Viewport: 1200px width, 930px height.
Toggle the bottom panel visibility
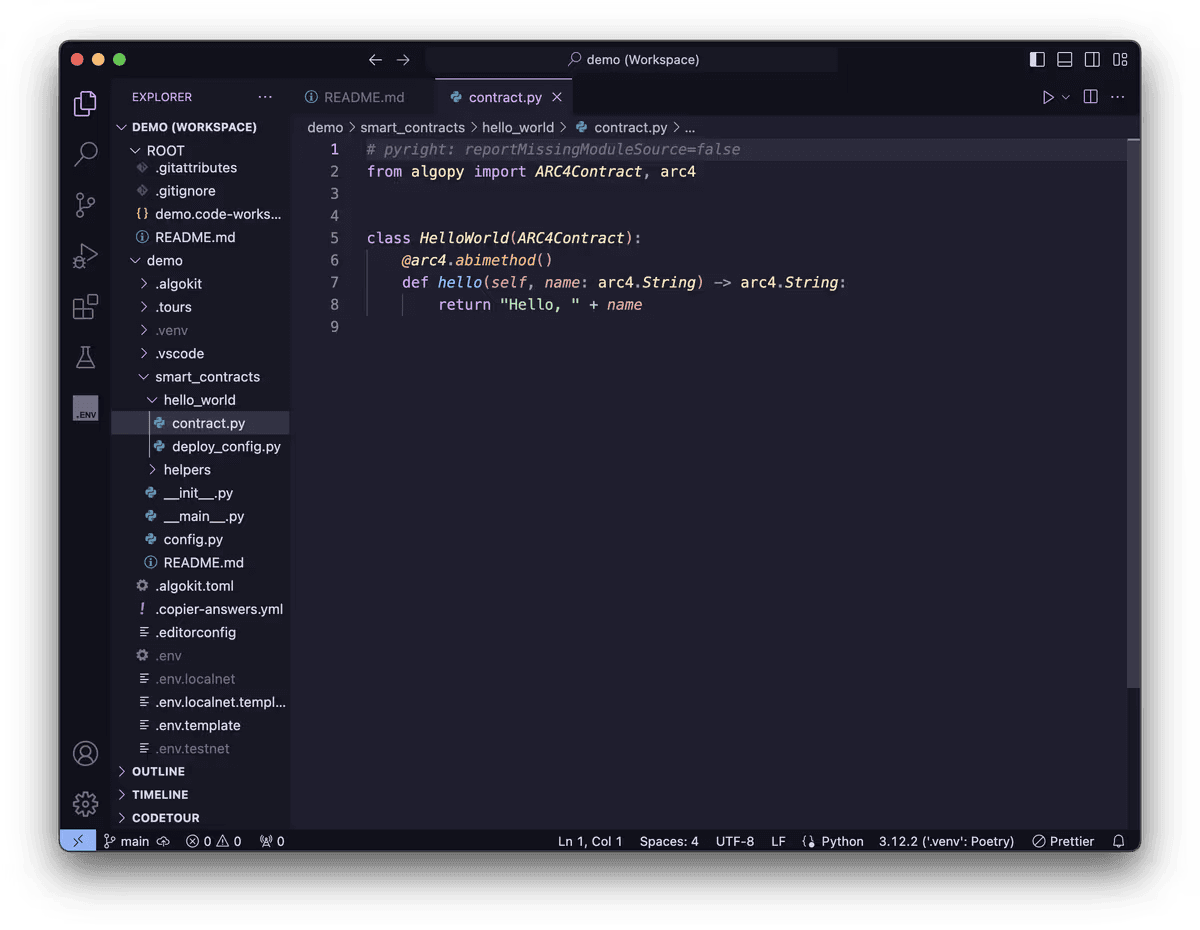pos(1064,59)
